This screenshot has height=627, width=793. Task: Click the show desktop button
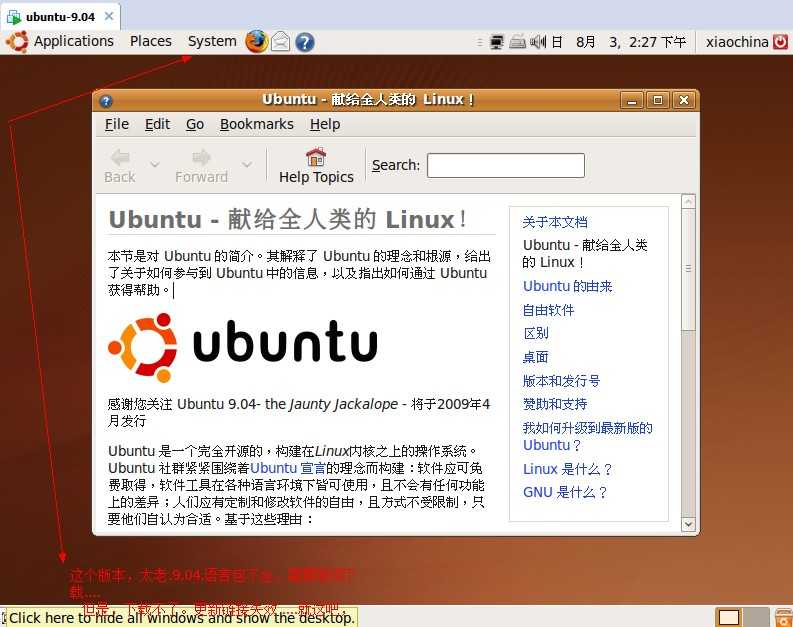point(3,618)
